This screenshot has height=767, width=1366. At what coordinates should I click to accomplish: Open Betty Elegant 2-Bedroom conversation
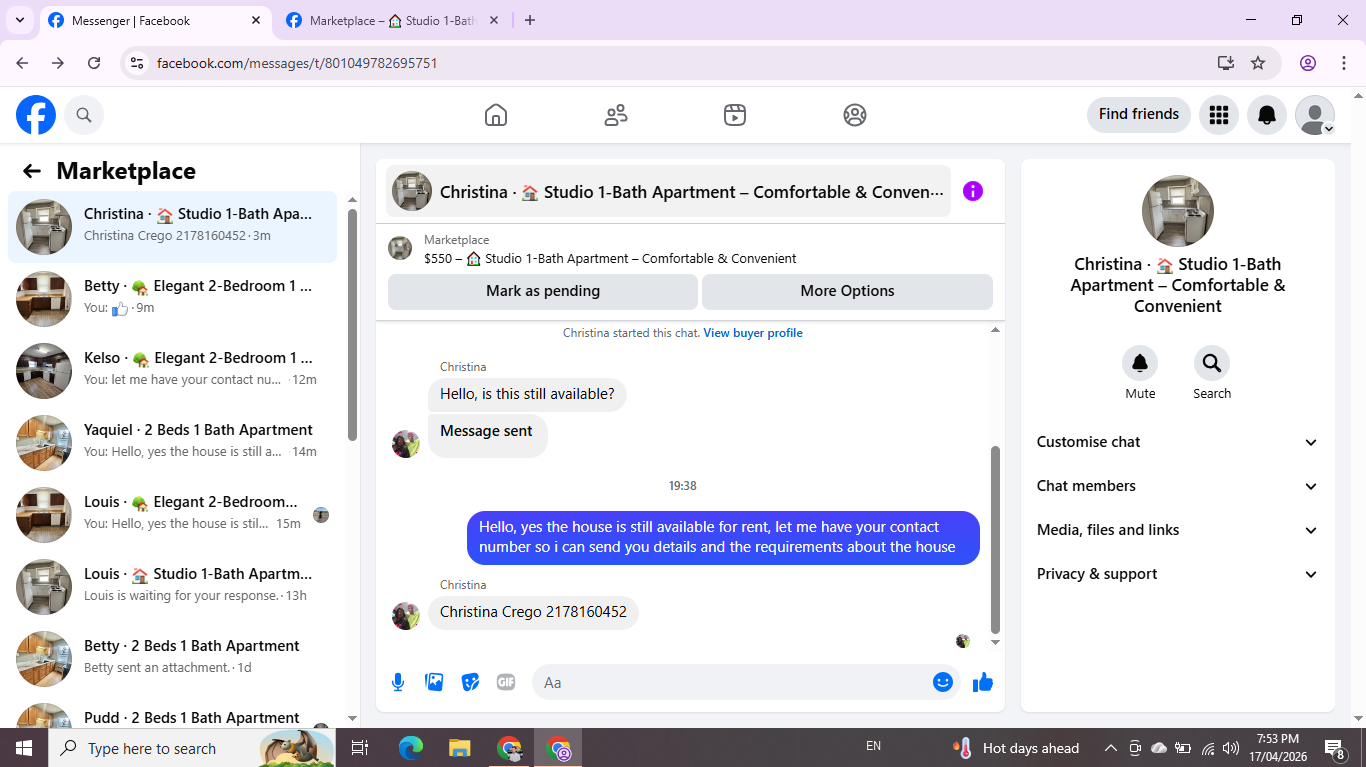[173, 299]
